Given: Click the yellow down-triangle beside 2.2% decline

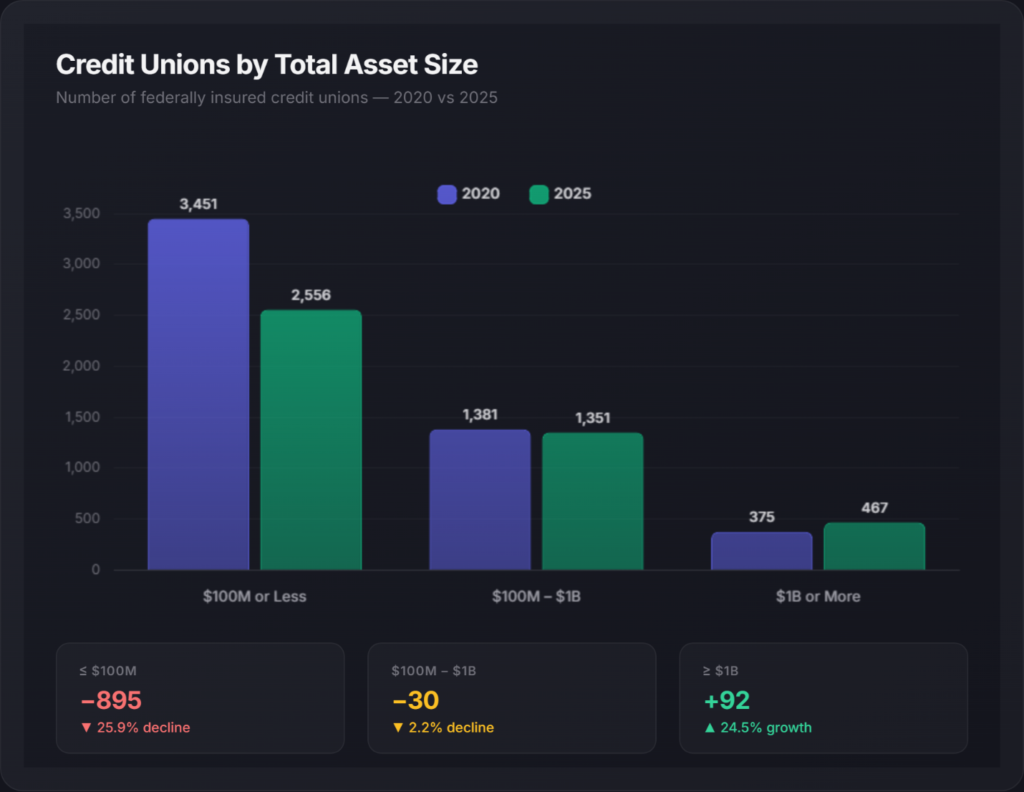Looking at the screenshot, I should 397,728.
